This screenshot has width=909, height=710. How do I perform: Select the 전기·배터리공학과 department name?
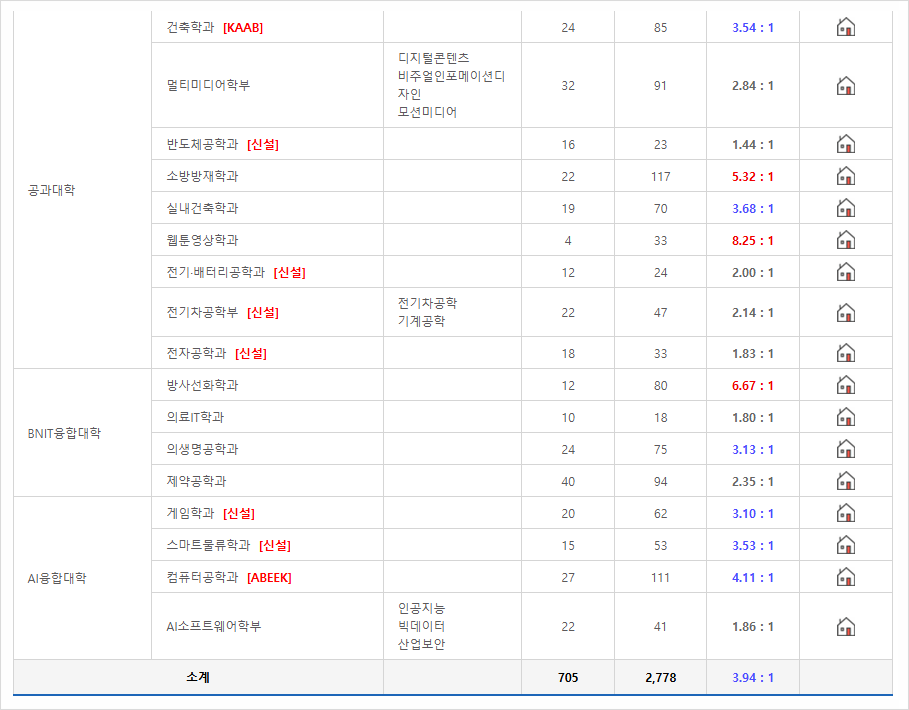click(216, 272)
